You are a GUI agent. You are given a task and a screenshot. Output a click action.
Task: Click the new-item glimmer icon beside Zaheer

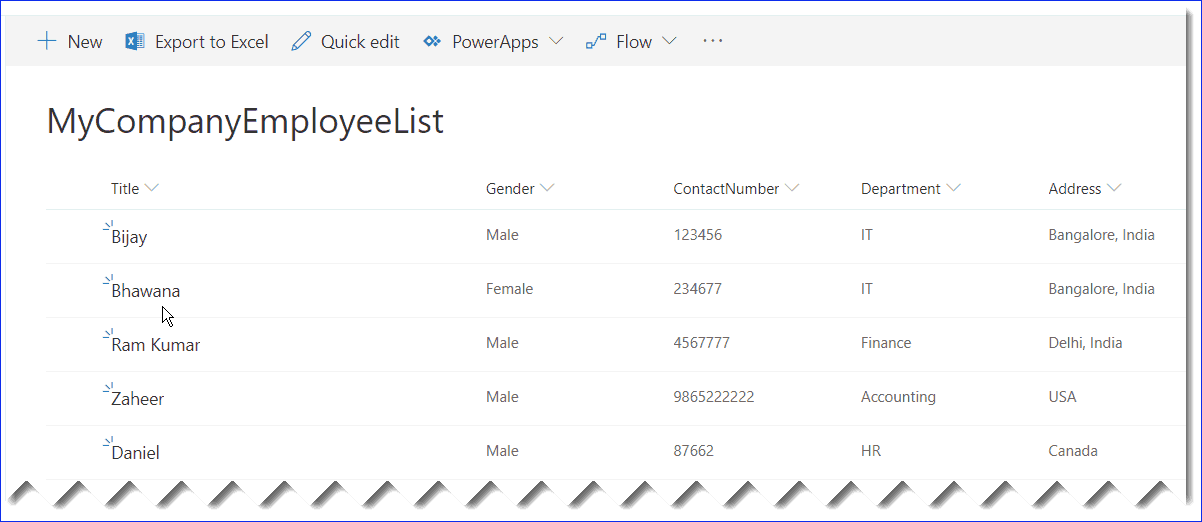tap(108, 389)
